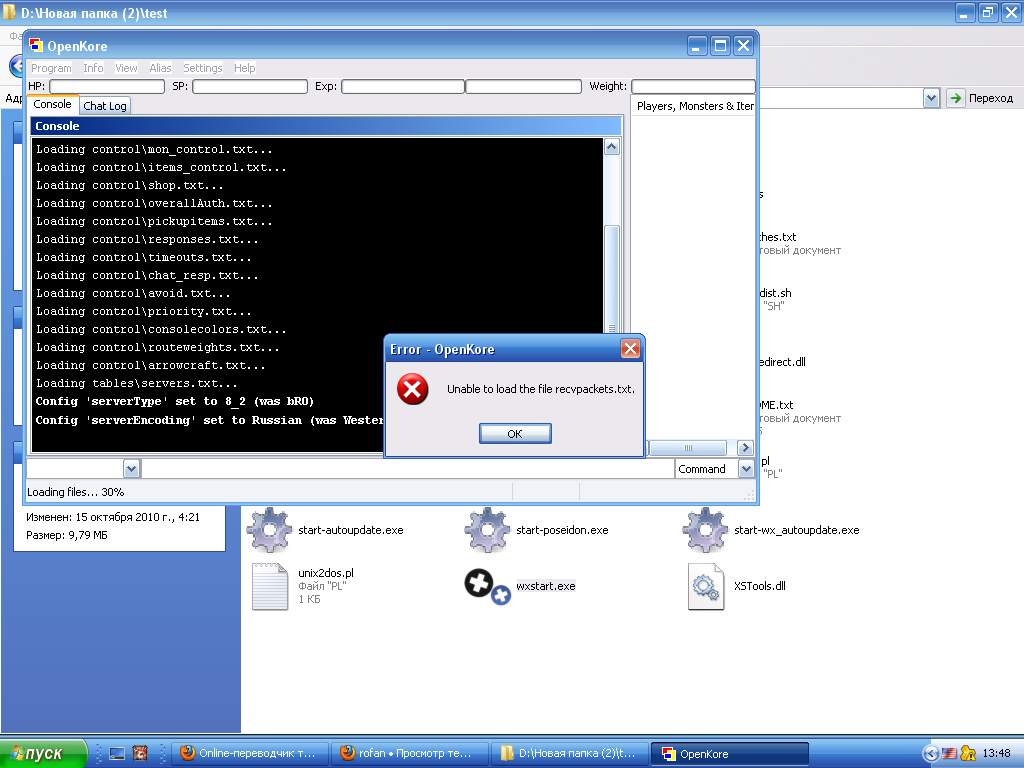Switch to the rofan Firefox taskbar button
Image resolution: width=1024 pixels, height=768 pixels.
click(409, 754)
